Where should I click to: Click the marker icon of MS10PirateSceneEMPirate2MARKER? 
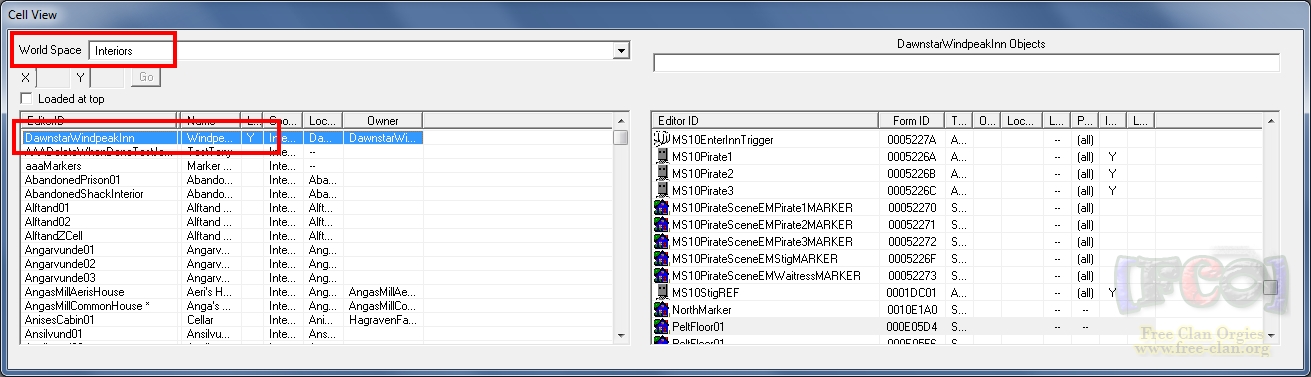click(x=661, y=224)
